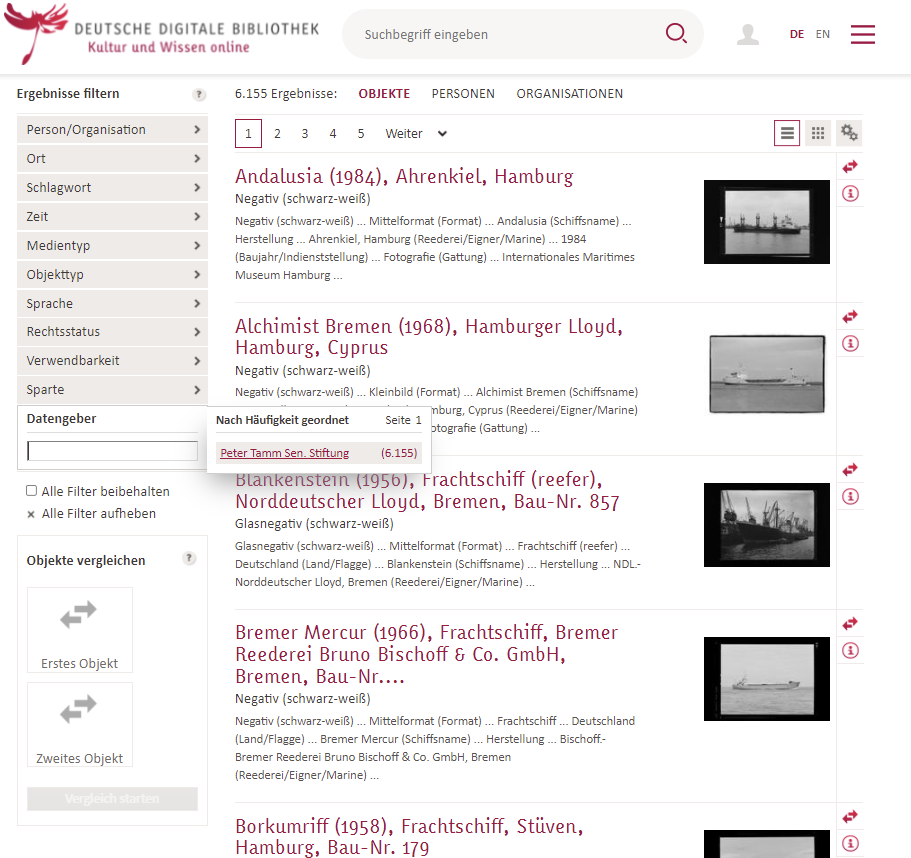The width and height of the screenshot is (911, 858).
Task: Show info for Andalusia (1984) result
Action: pos(850,193)
